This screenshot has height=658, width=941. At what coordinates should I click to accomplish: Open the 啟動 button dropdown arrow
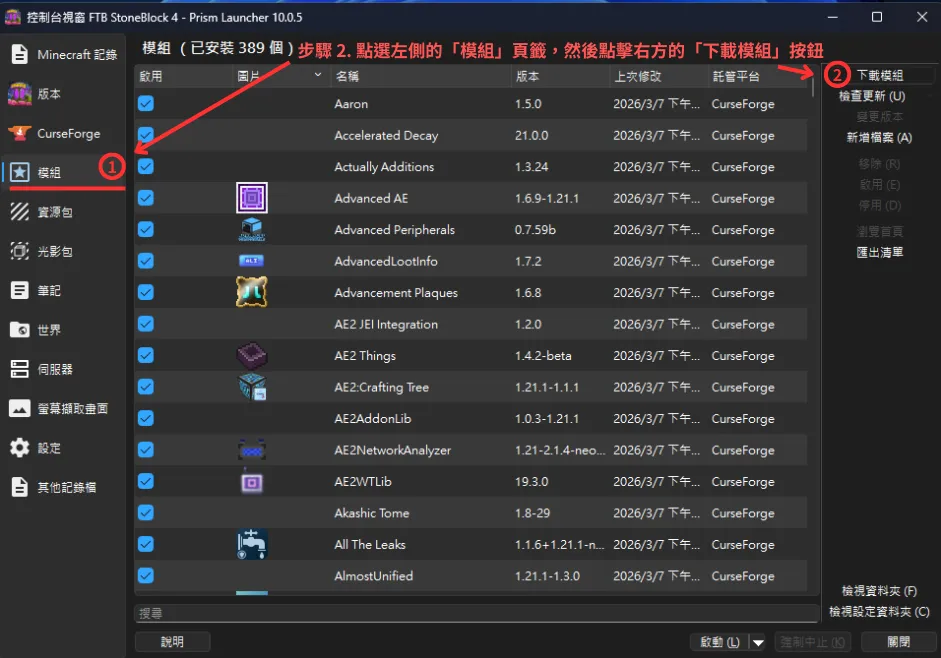758,641
